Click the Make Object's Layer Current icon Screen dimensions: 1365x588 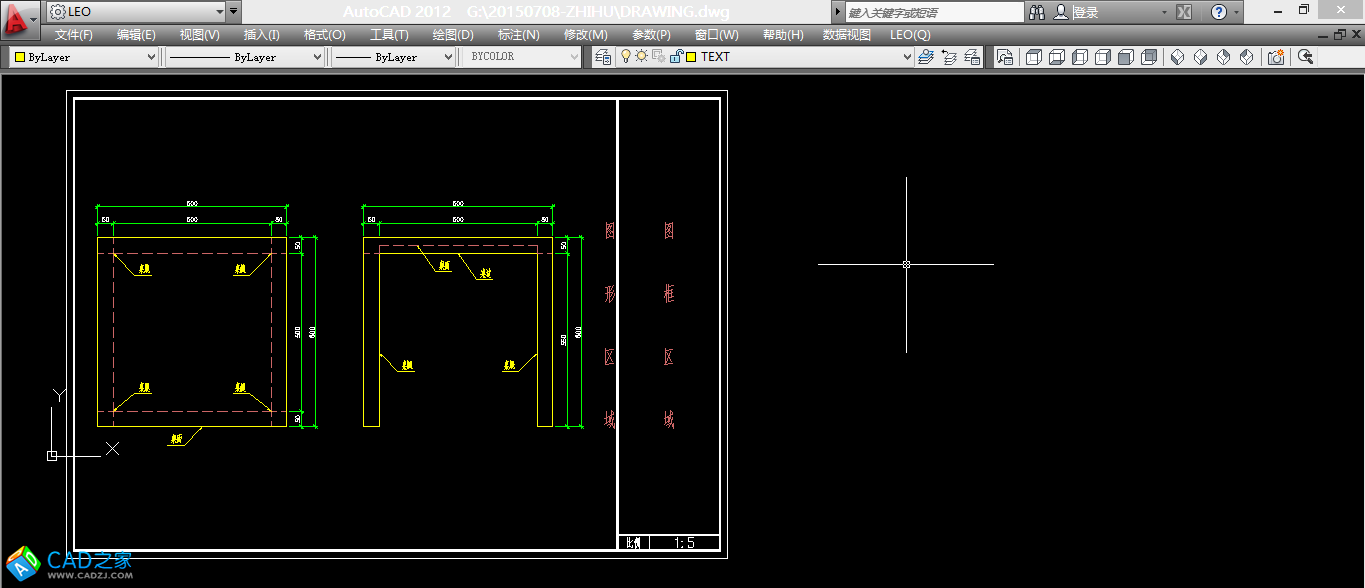pyautogui.click(x=926, y=57)
